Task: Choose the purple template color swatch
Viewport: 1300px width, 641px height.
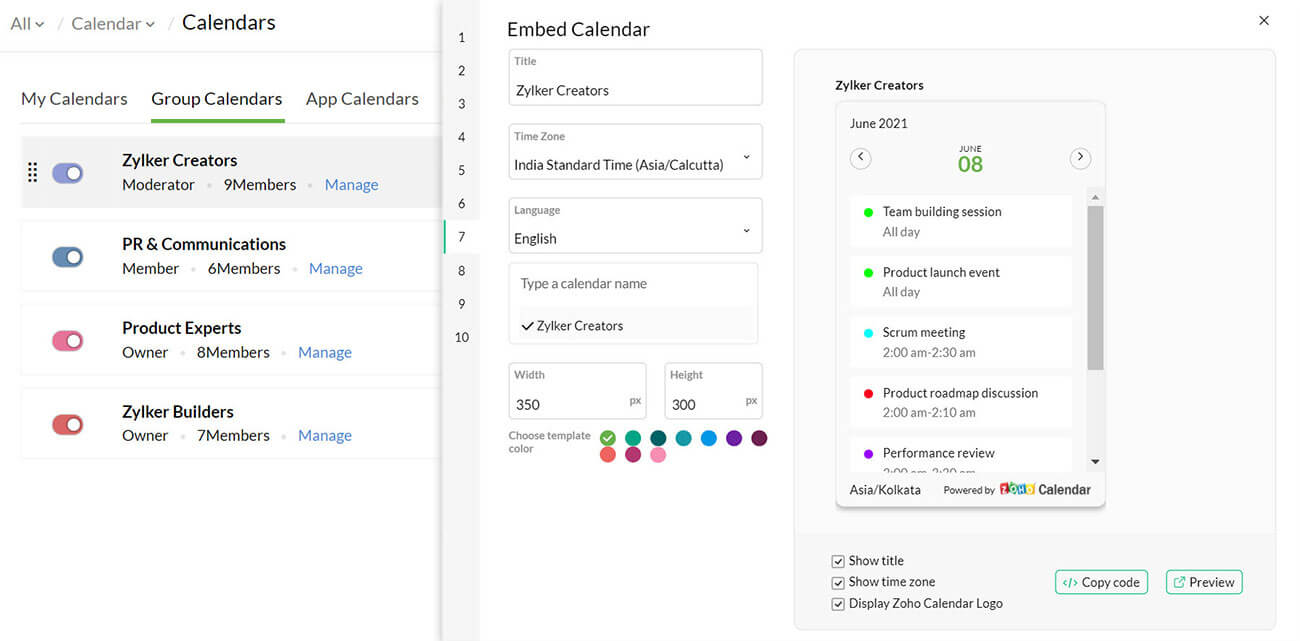Action: pos(734,438)
